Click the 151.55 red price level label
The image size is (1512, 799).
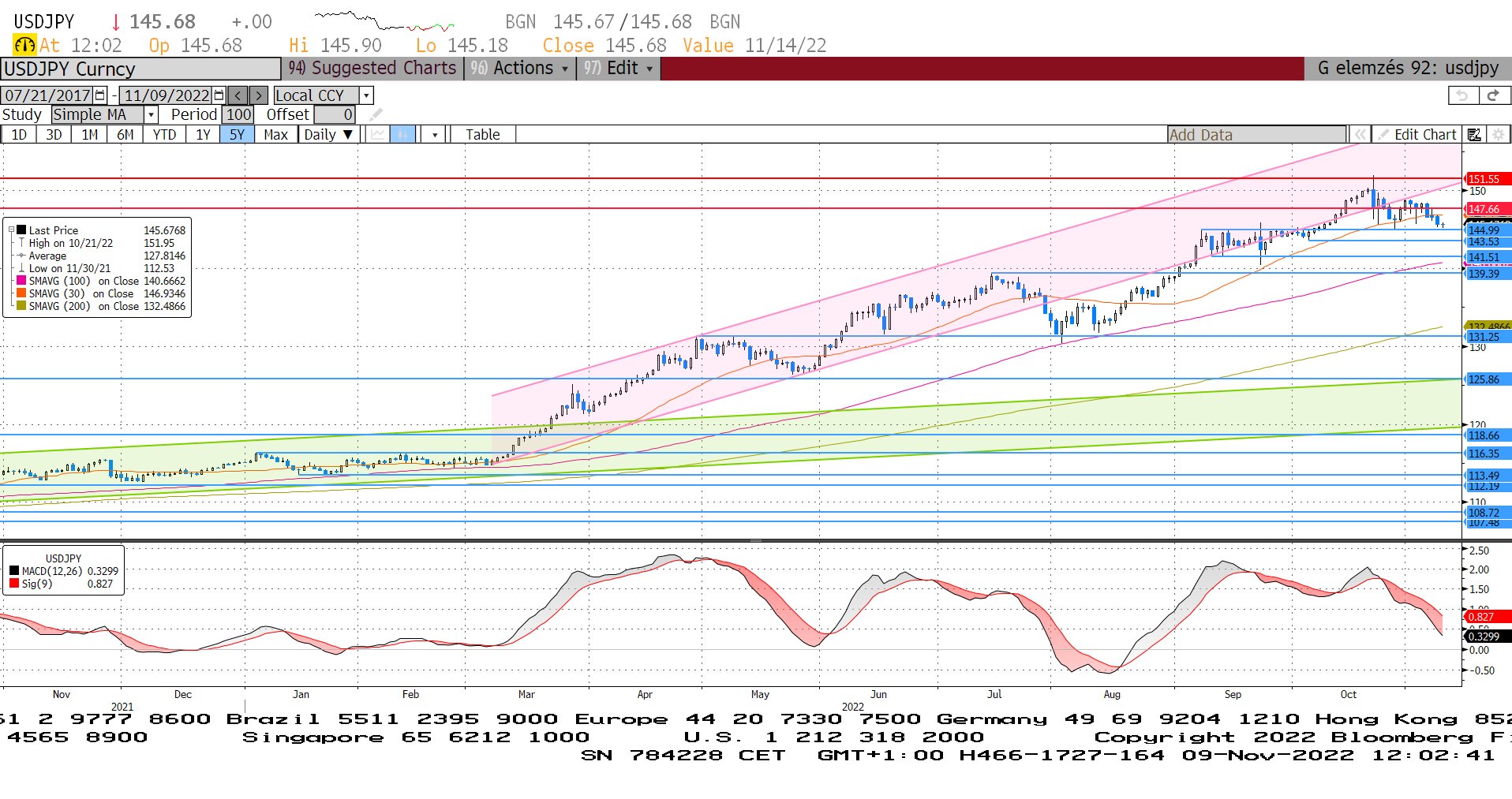pyautogui.click(x=1487, y=179)
